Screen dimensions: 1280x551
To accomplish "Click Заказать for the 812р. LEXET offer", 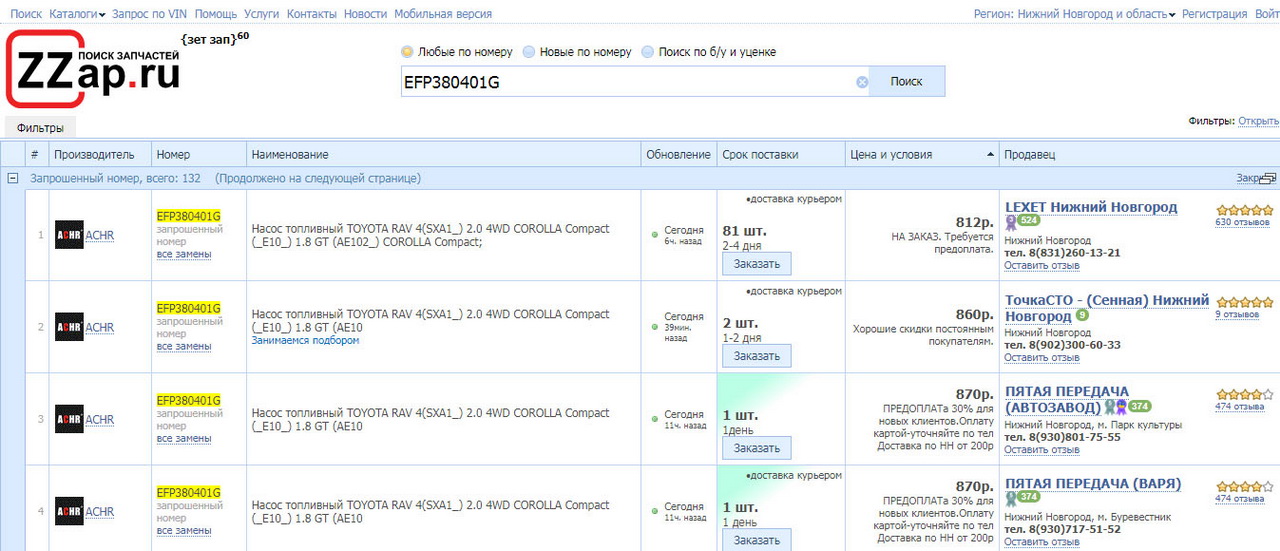I will (x=756, y=264).
